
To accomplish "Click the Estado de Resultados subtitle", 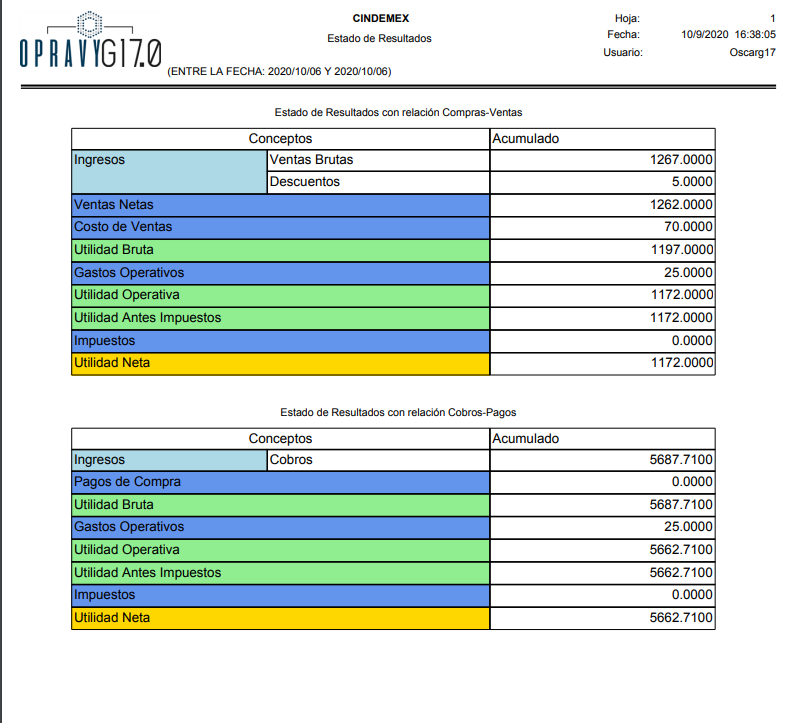I will (379, 39).
